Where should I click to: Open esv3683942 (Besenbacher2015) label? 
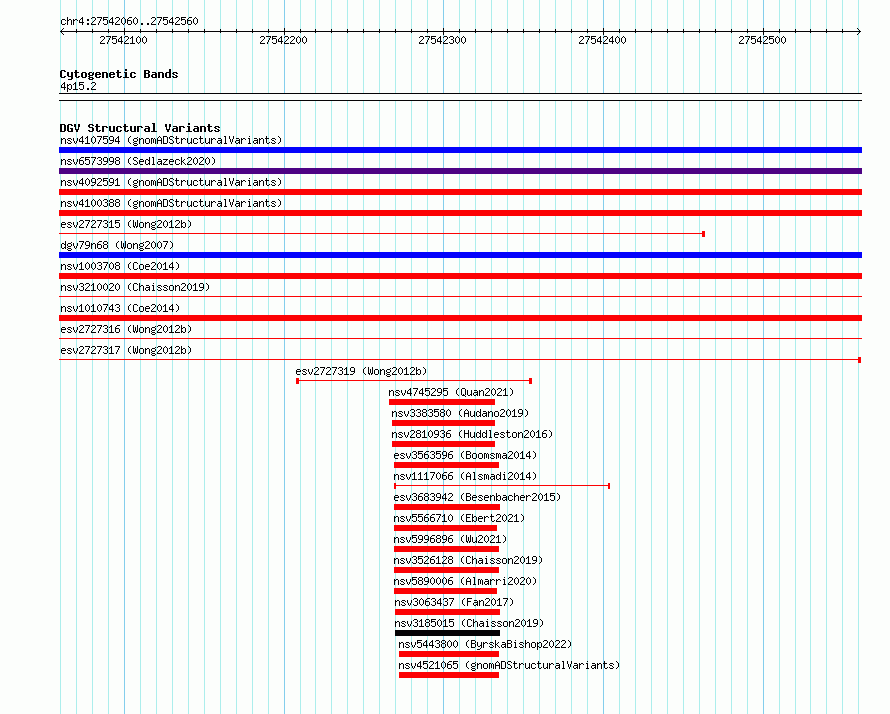(x=477, y=497)
